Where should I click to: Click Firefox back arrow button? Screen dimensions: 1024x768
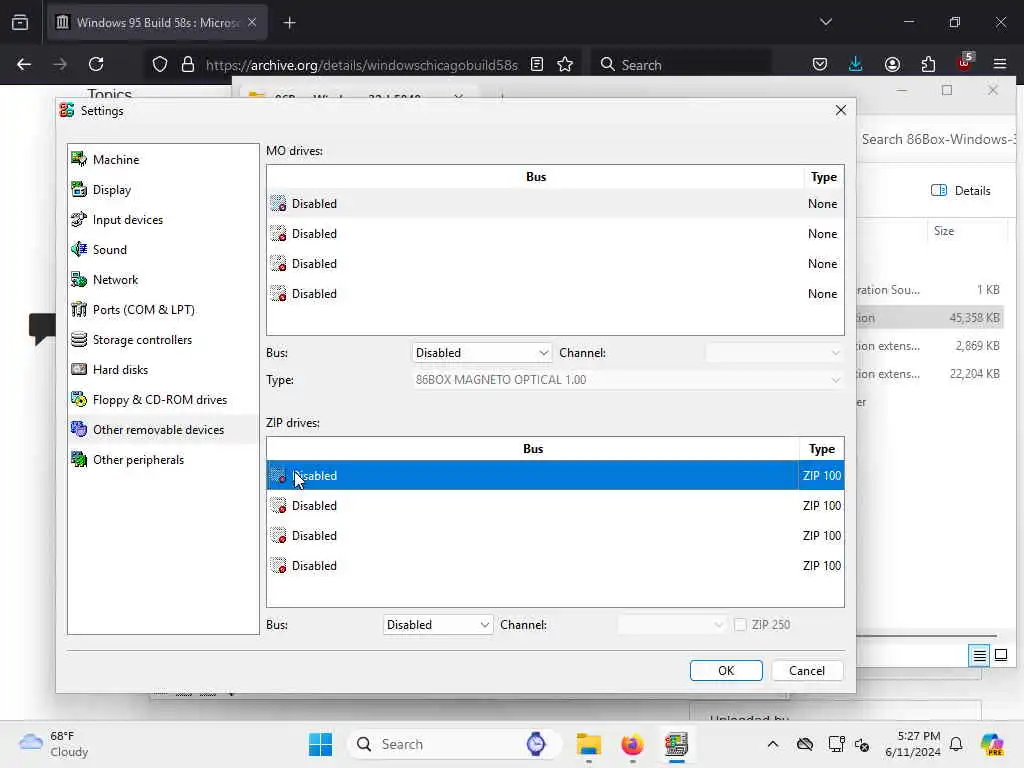click(x=24, y=64)
